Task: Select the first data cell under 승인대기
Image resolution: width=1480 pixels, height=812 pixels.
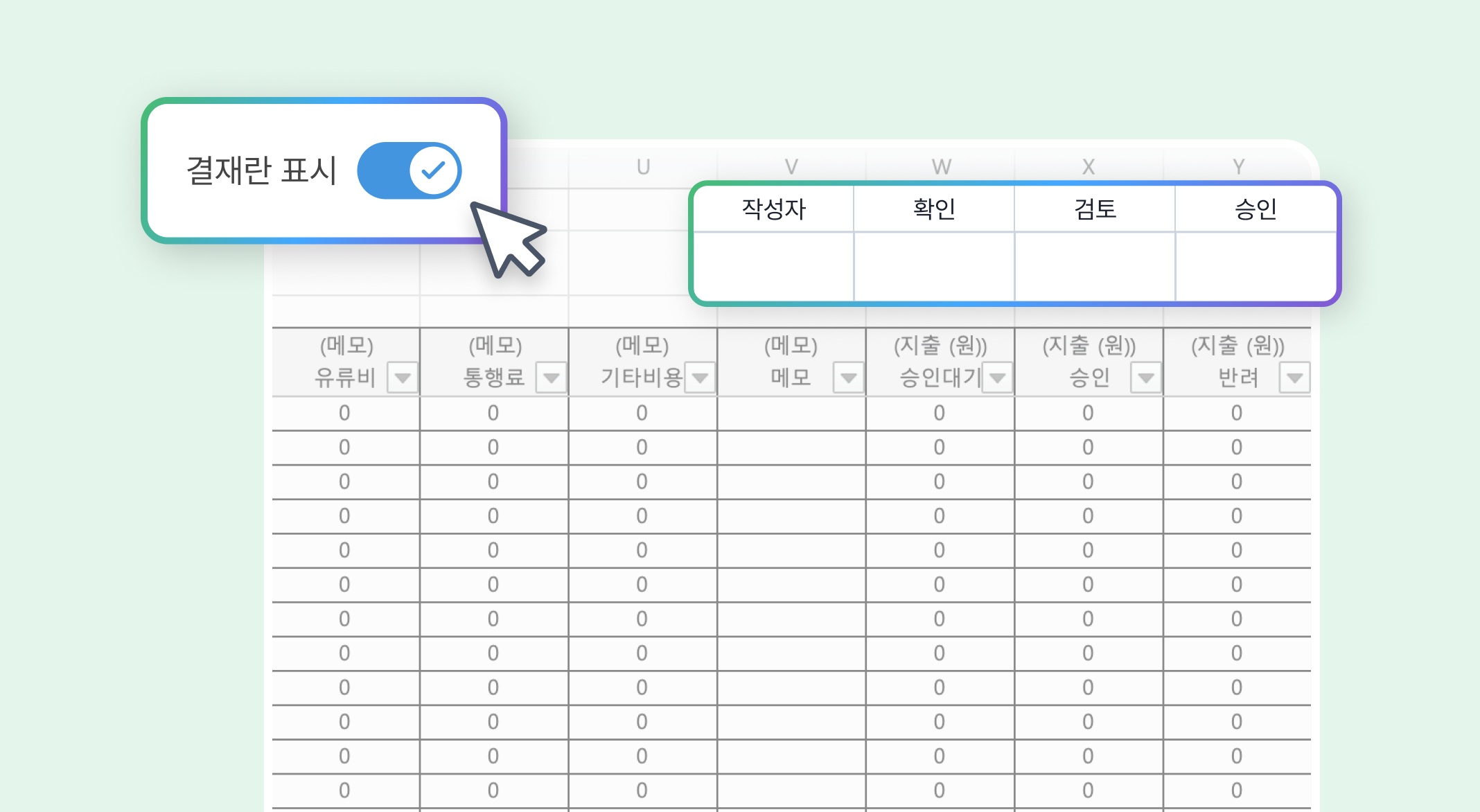Action: (x=940, y=414)
